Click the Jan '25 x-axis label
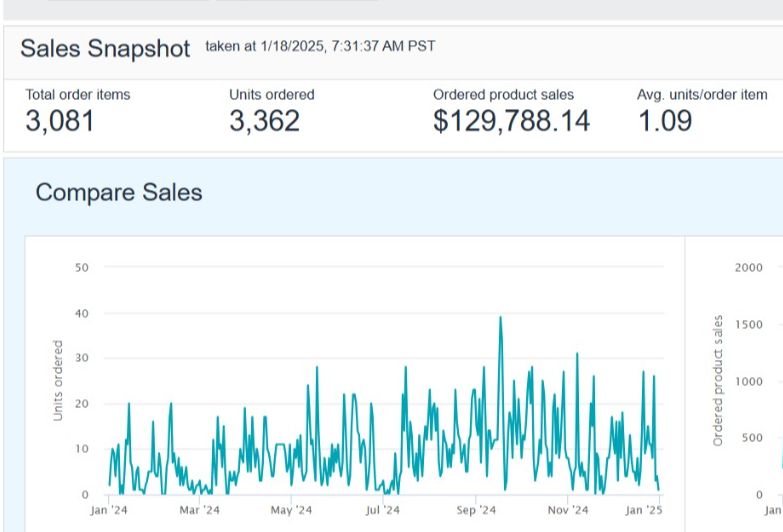 pyautogui.click(x=643, y=510)
